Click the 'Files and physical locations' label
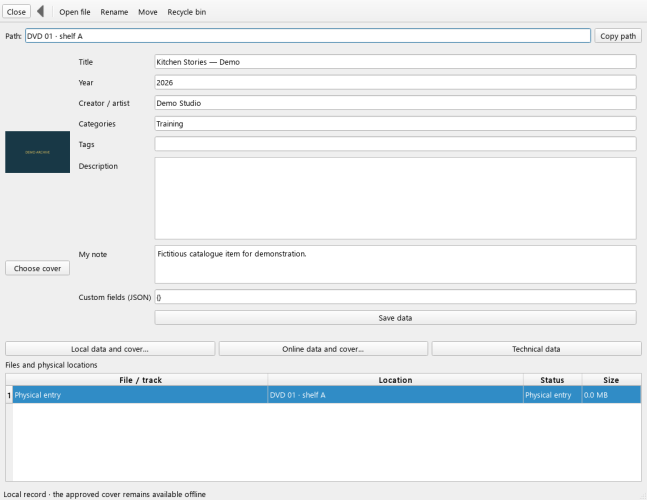The height and width of the screenshot is (500, 647). [51, 365]
